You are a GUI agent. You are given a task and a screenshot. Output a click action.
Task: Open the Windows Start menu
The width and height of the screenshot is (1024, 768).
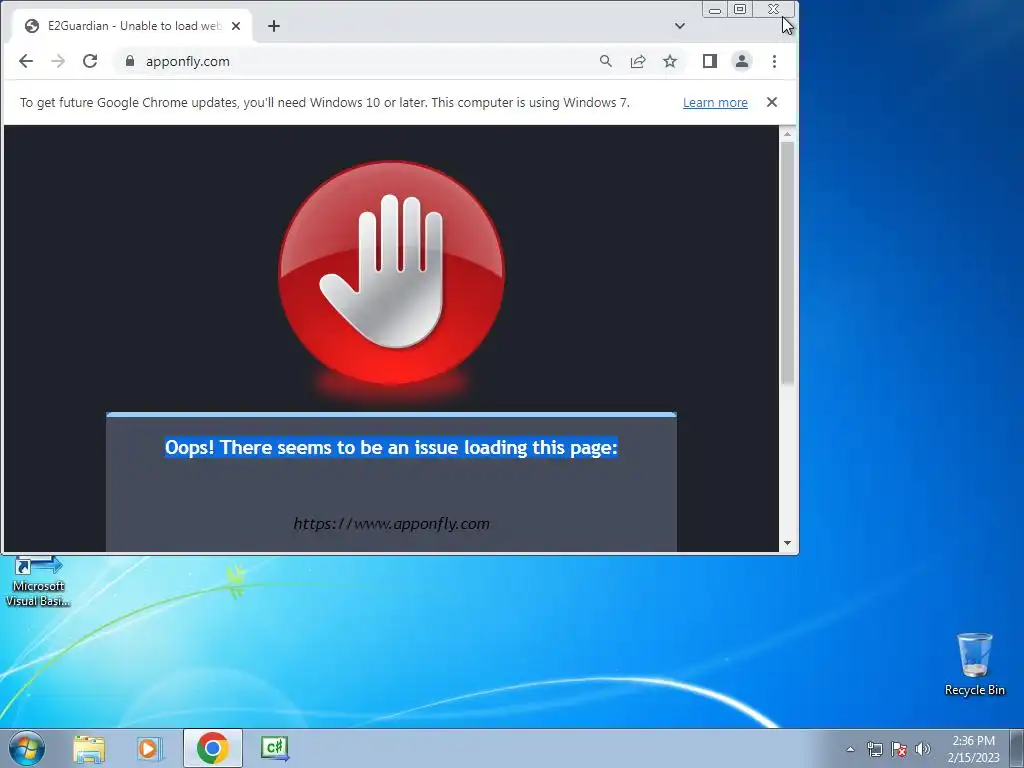[x=27, y=748]
